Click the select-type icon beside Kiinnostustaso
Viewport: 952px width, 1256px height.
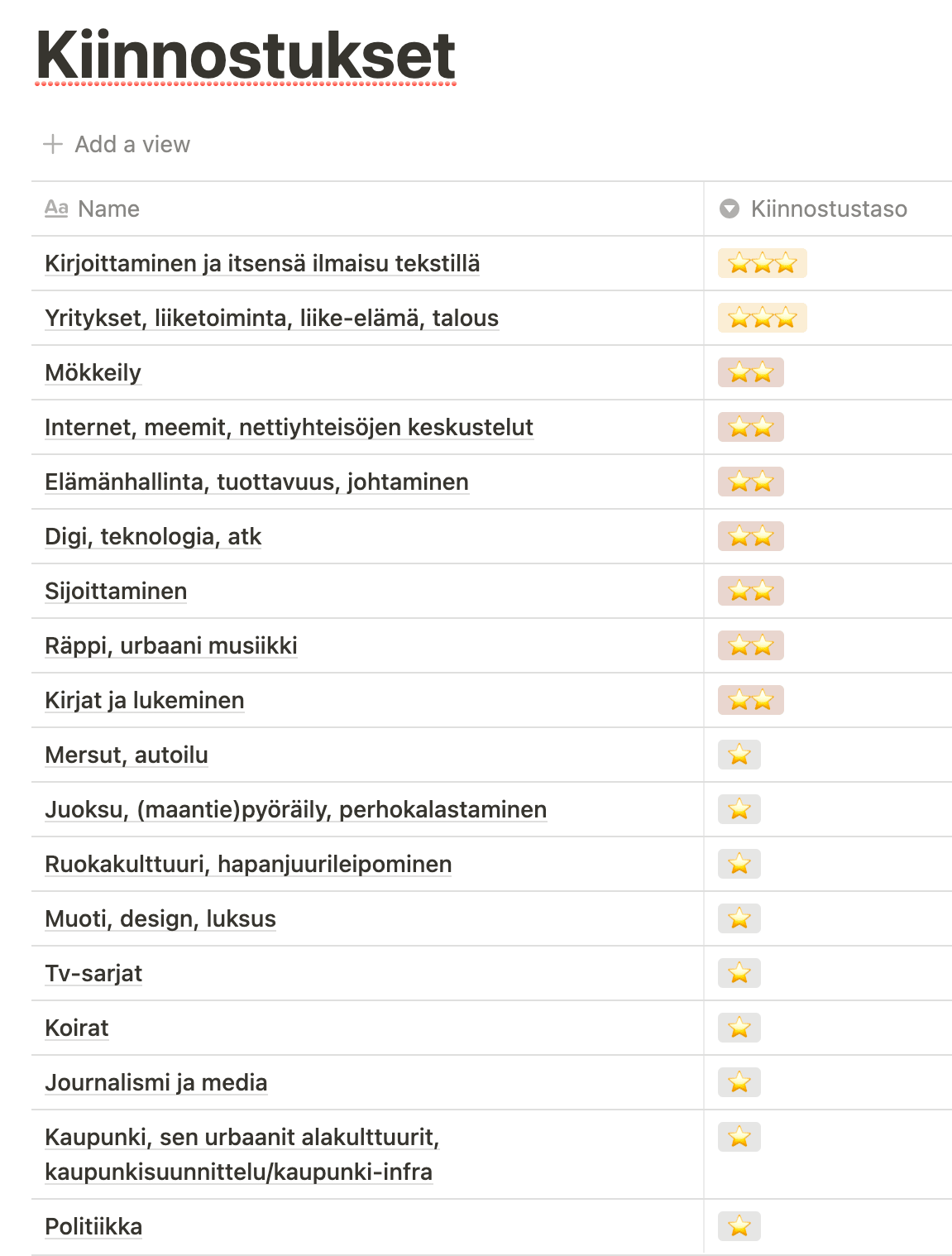730,209
